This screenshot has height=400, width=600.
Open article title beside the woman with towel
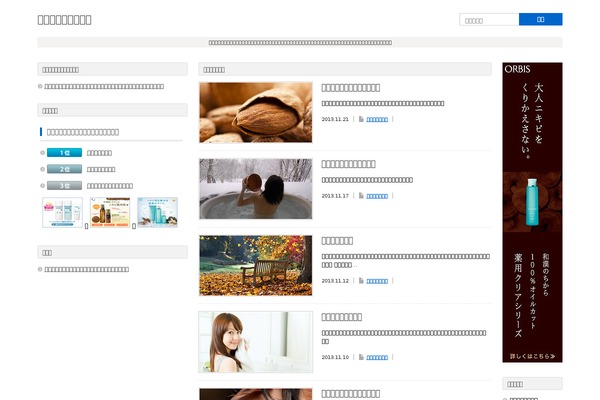[342, 317]
